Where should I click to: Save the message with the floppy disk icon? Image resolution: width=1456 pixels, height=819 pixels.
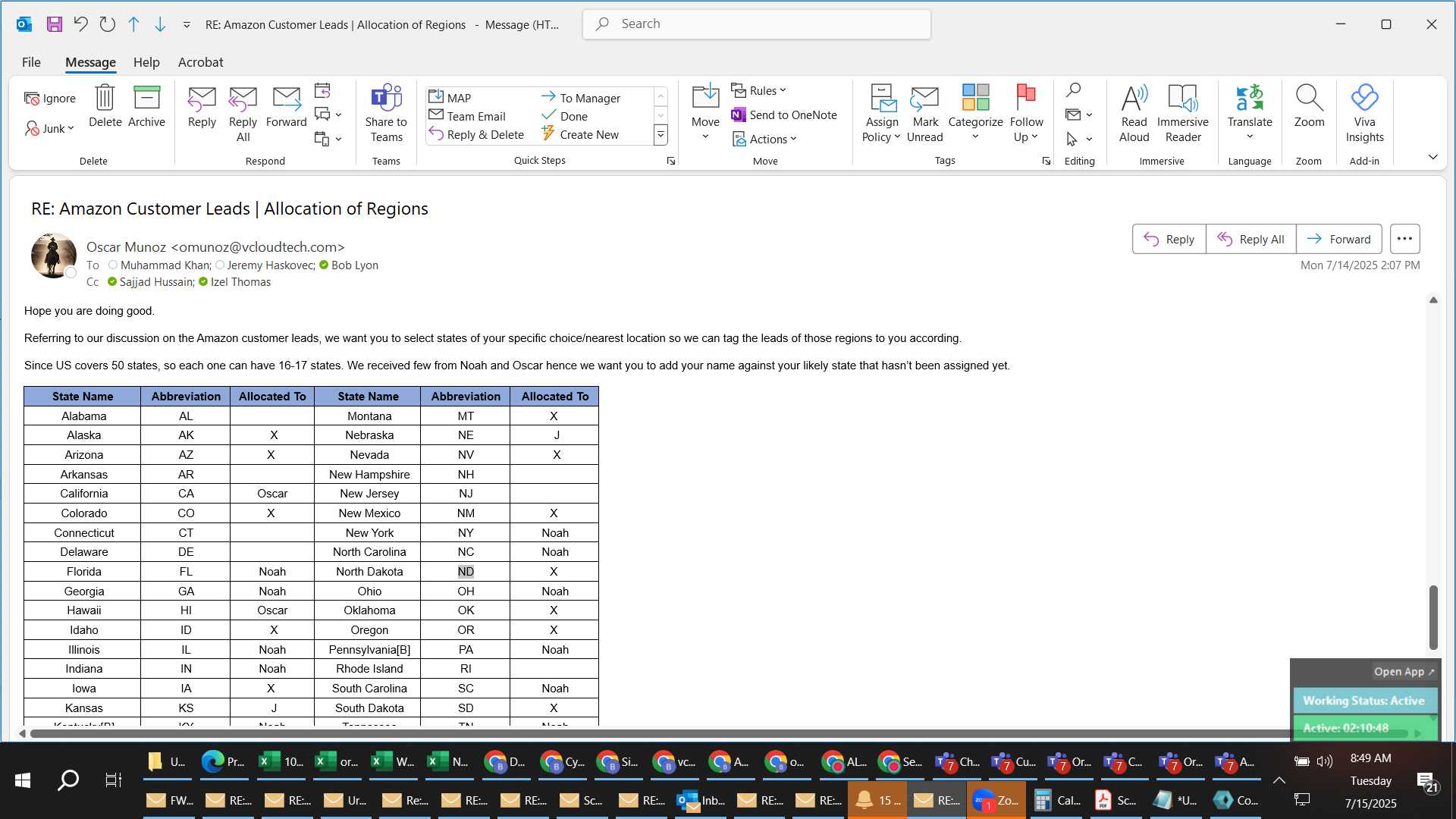(x=54, y=24)
